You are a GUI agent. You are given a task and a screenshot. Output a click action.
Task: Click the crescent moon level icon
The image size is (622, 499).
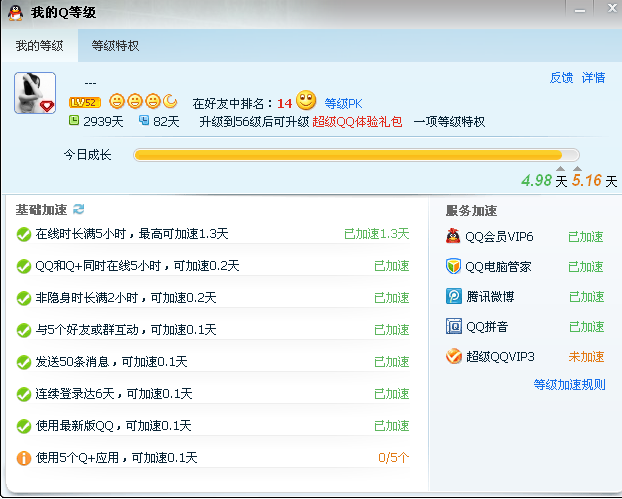tap(170, 102)
